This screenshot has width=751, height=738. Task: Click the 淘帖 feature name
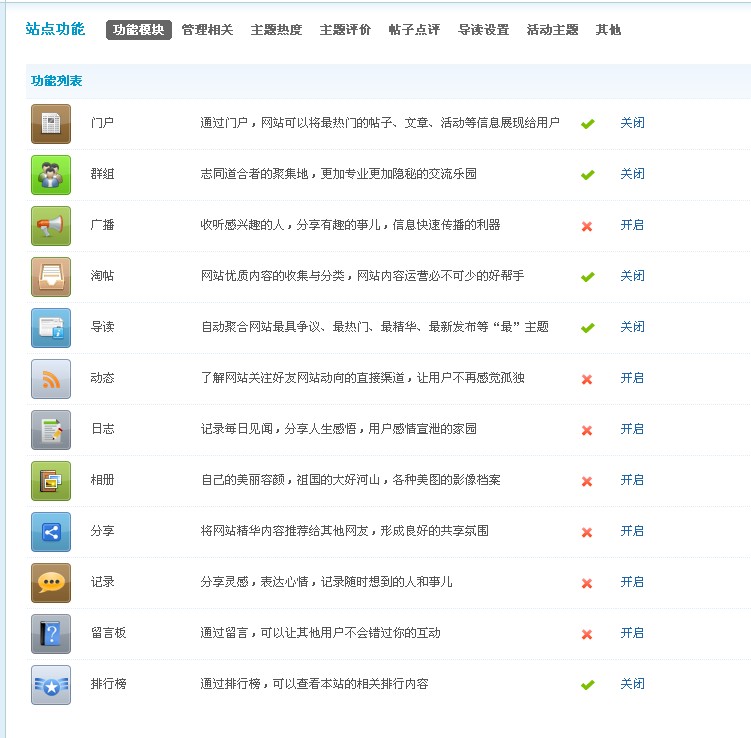click(102, 275)
